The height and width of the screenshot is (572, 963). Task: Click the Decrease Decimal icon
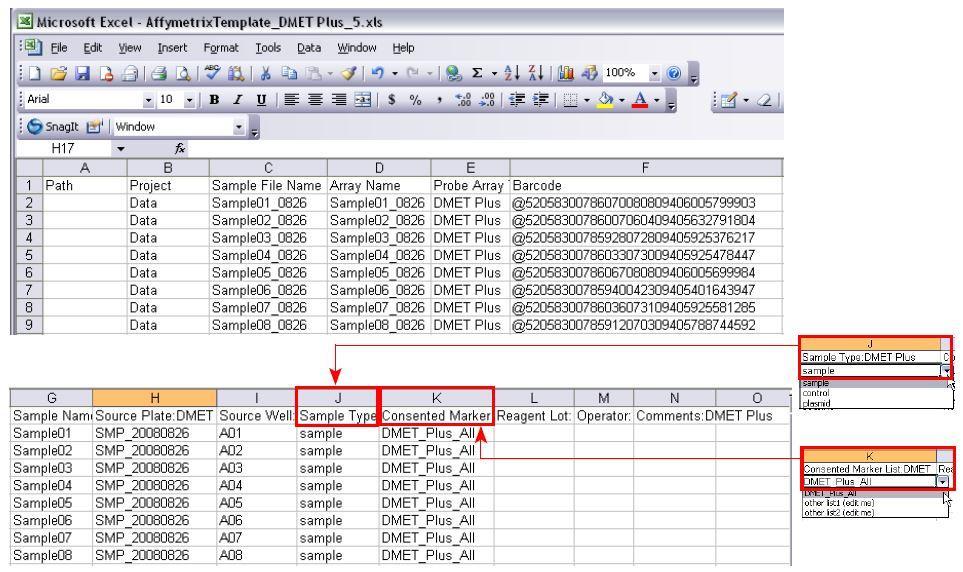tap(487, 100)
